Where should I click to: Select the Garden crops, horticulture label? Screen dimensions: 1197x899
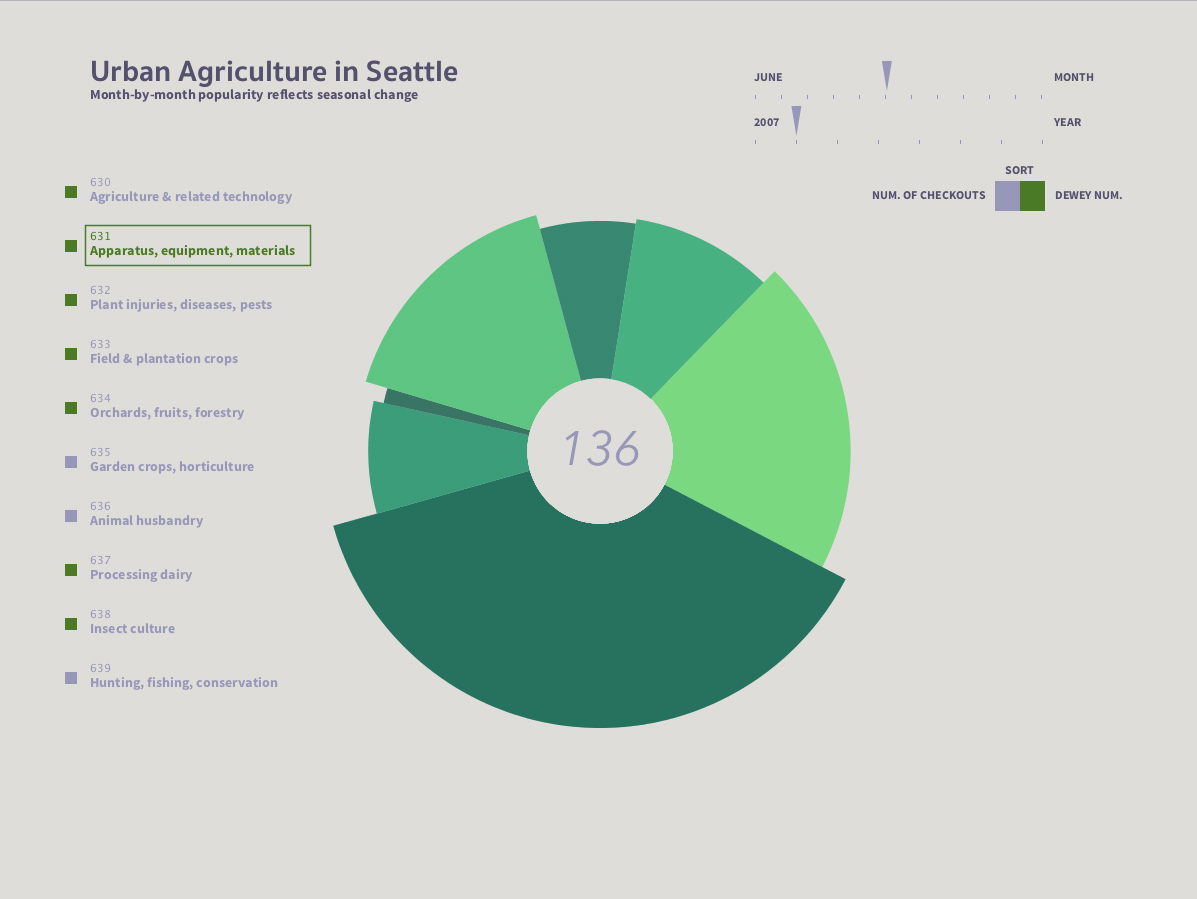pos(172,467)
